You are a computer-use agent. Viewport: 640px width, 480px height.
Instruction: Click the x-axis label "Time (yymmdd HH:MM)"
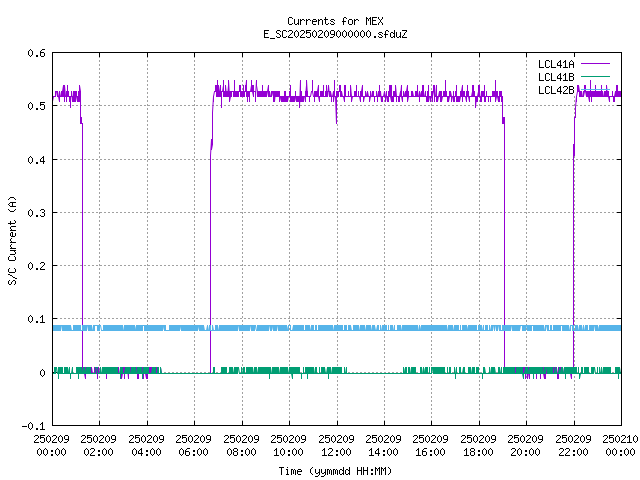335,471
